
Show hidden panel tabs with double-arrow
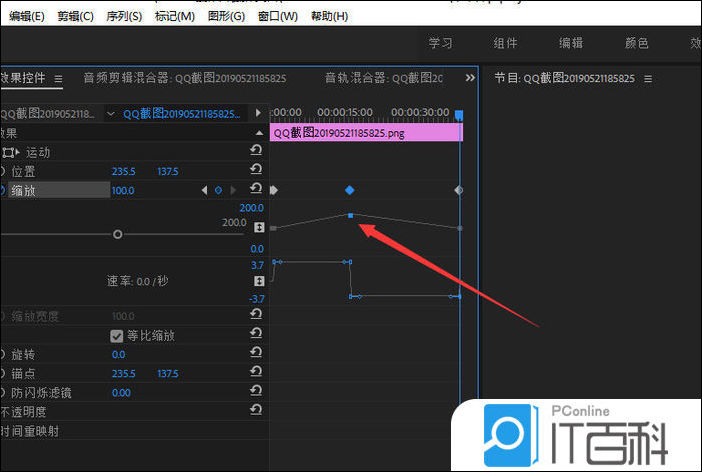(470, 78)
